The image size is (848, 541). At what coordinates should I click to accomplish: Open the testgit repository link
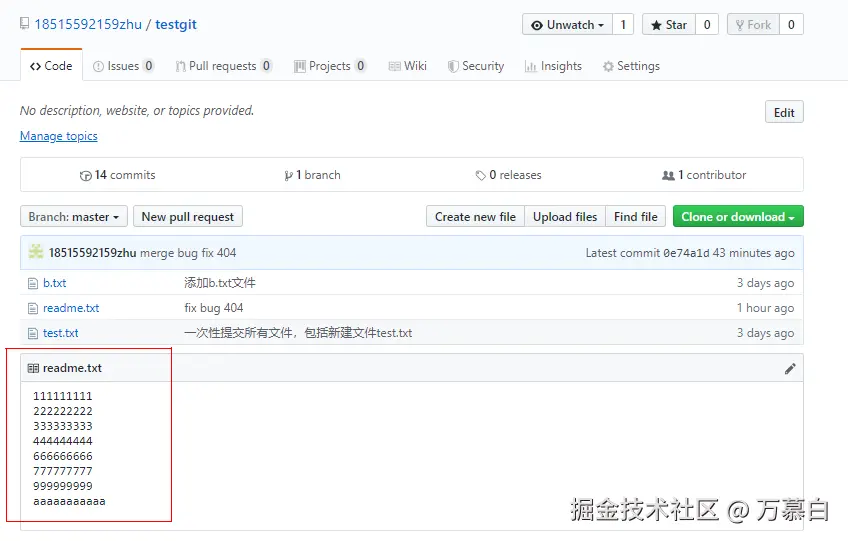pyautogui.click(x=176, y=24)
